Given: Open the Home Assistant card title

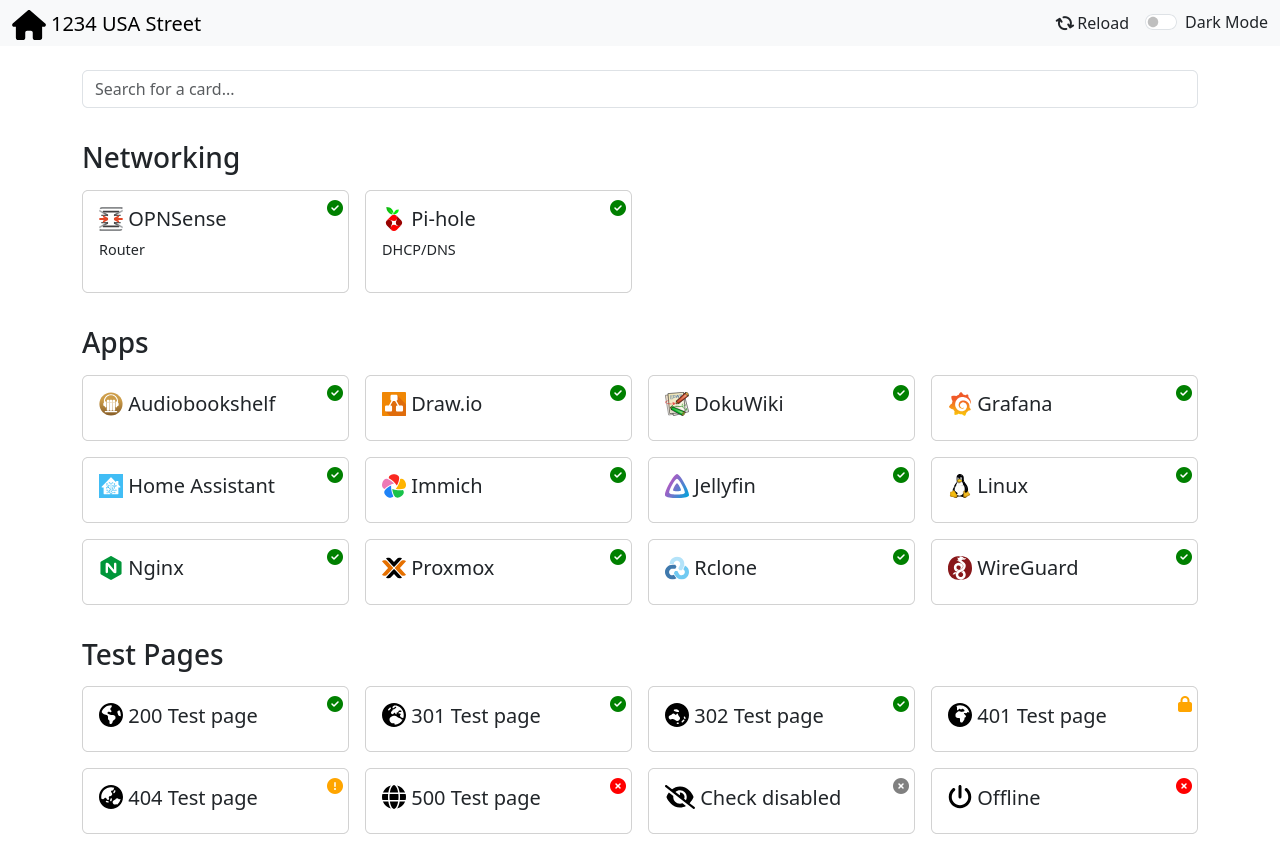Looking at the screenshot, I should 201,486.
